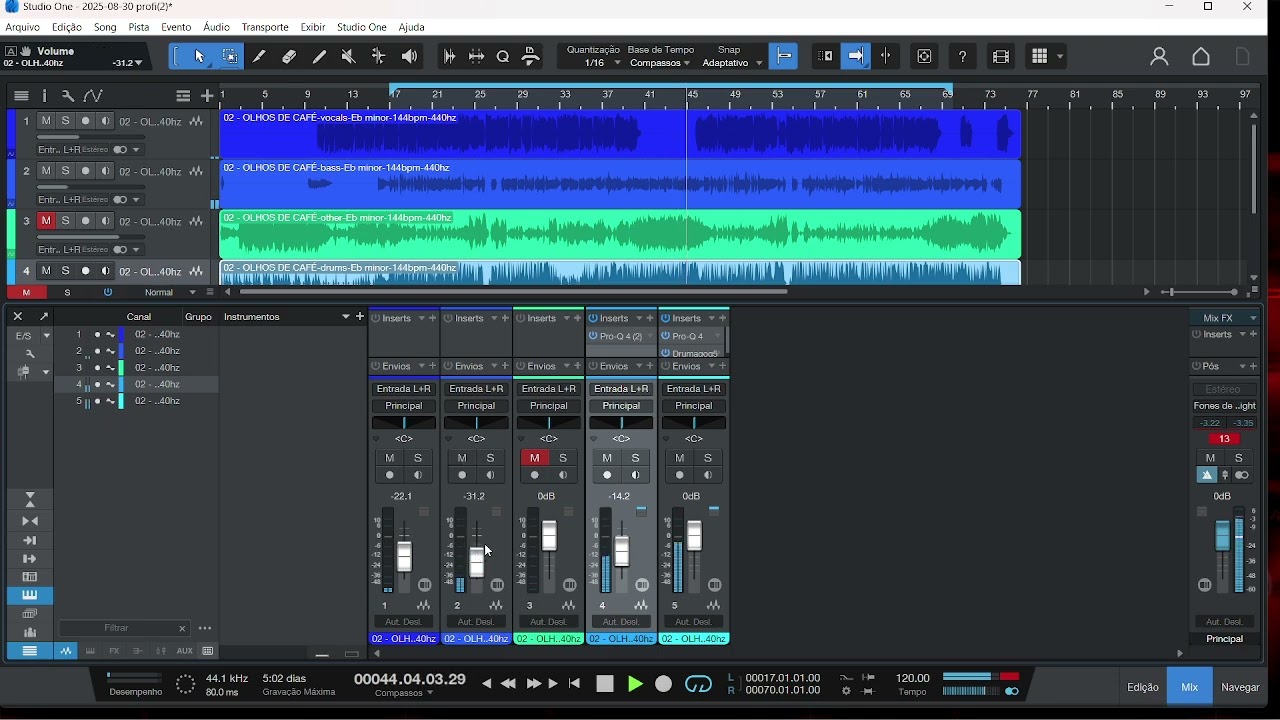Mute mixer channel 1
The width and height of the screenshot is (1280, 720).
click(x=390, y=458)
